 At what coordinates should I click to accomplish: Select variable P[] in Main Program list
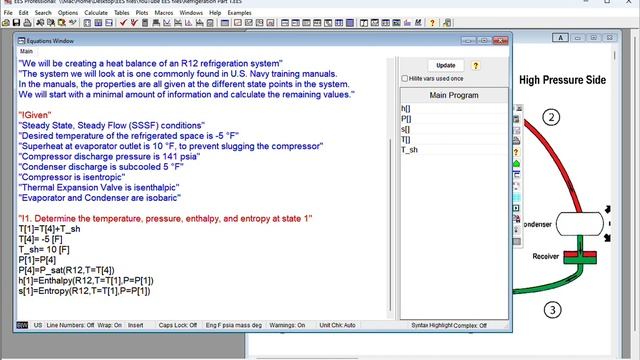pyautogui.click(x=454, y=119)
